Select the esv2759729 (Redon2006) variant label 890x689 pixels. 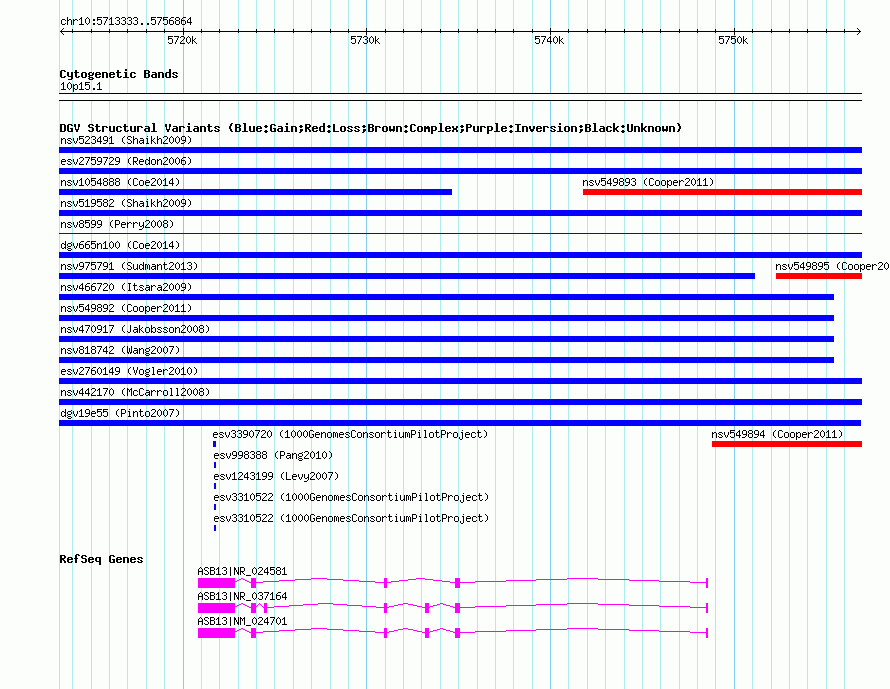coord(126,161)
